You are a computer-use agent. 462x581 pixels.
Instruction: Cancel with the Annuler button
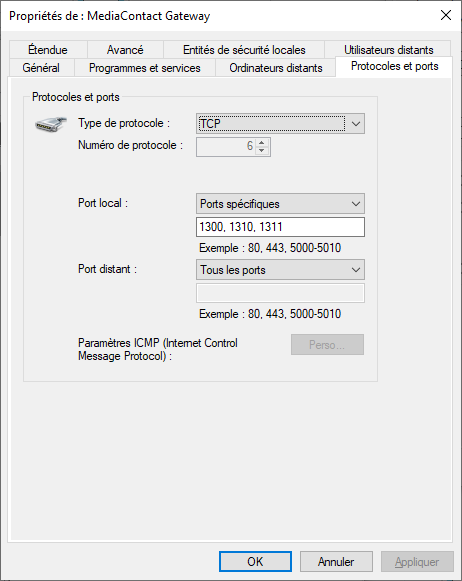pos(336,562)
